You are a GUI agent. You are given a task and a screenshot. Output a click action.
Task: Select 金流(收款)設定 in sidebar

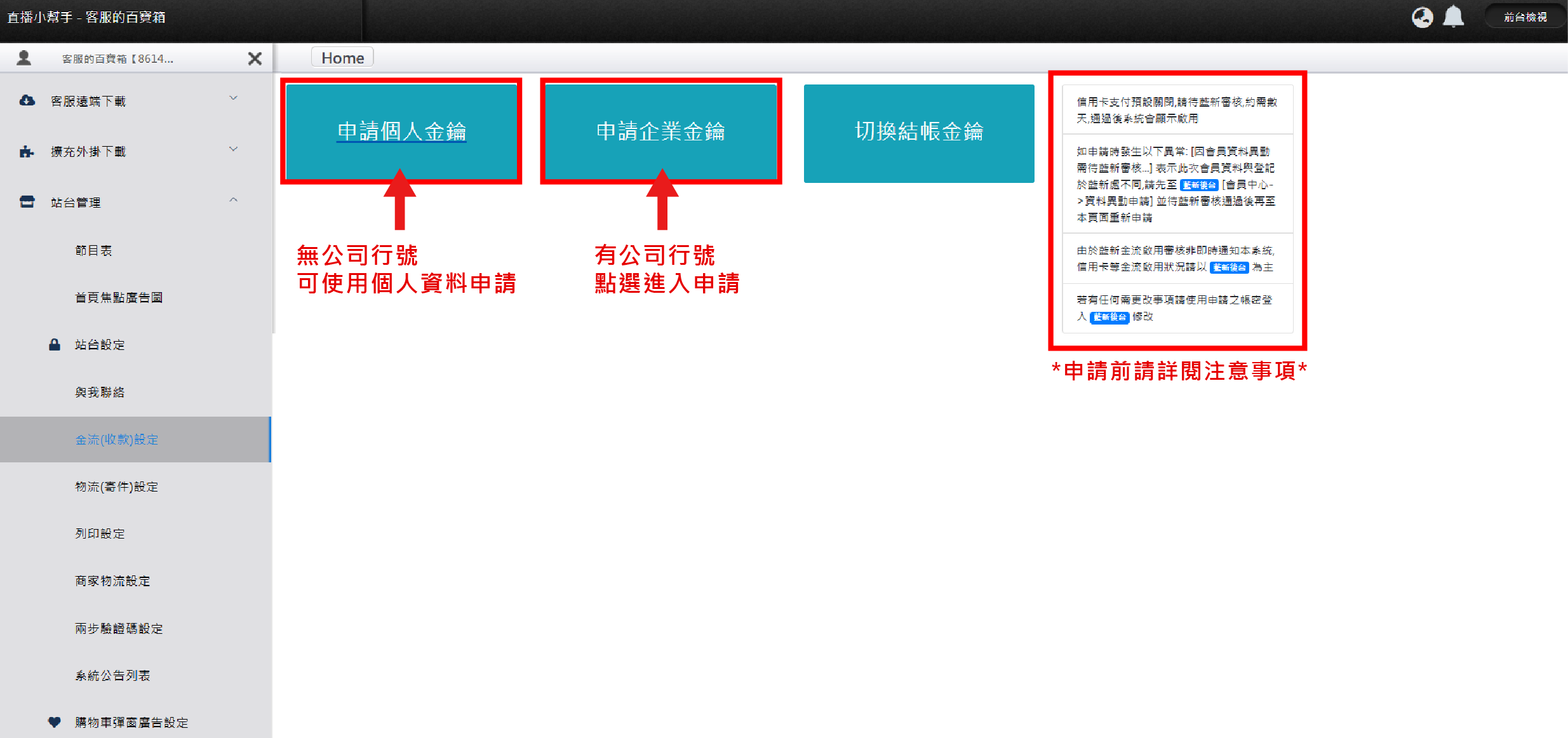(117, 439)
